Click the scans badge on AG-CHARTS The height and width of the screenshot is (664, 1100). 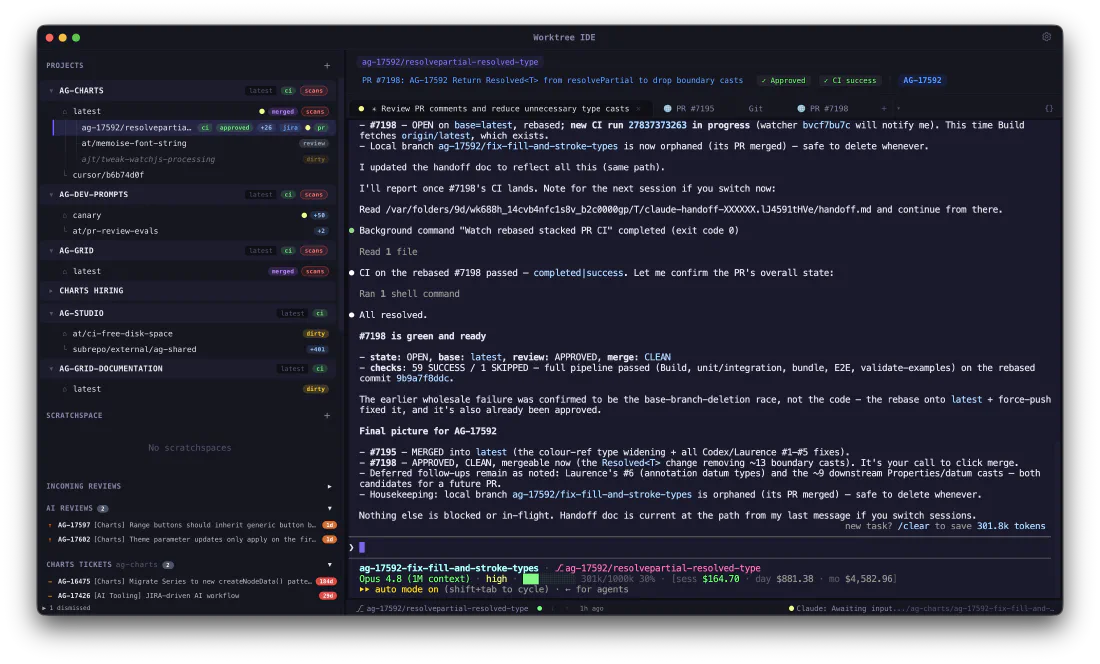tap(314, 90)
